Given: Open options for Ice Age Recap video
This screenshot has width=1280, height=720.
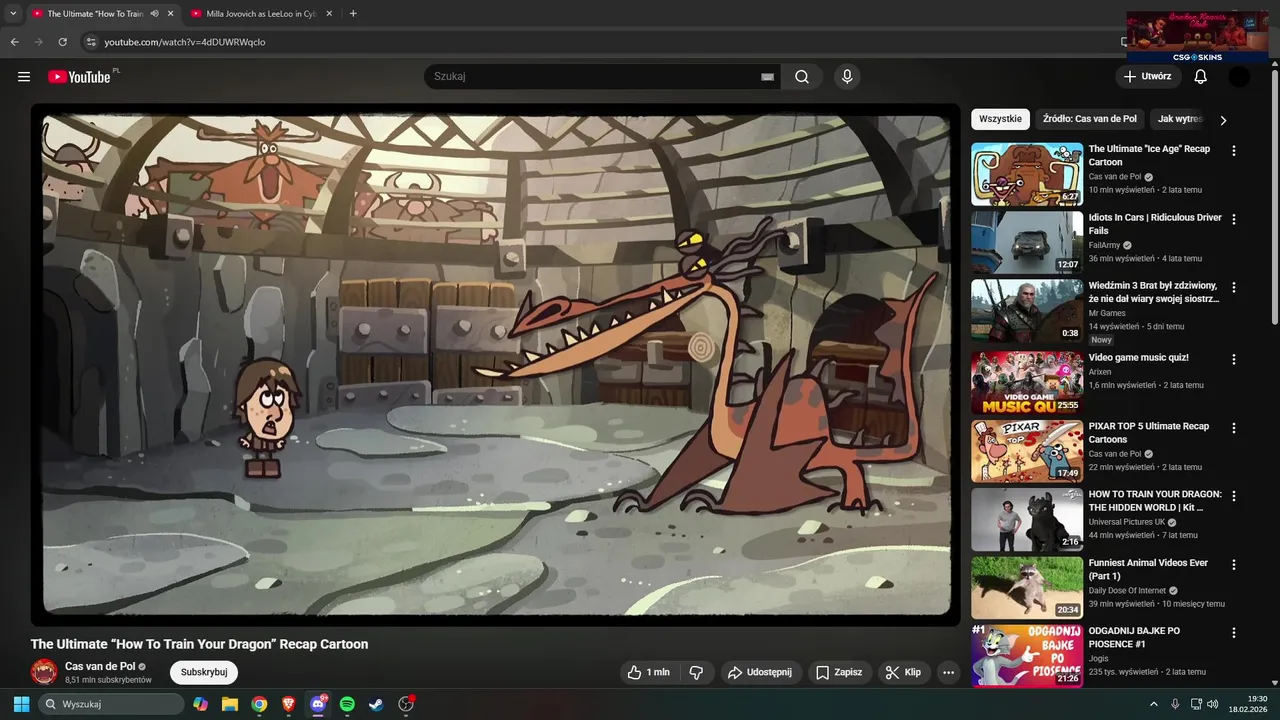Looking at the screenshot, I should [x=1233, y=151].
